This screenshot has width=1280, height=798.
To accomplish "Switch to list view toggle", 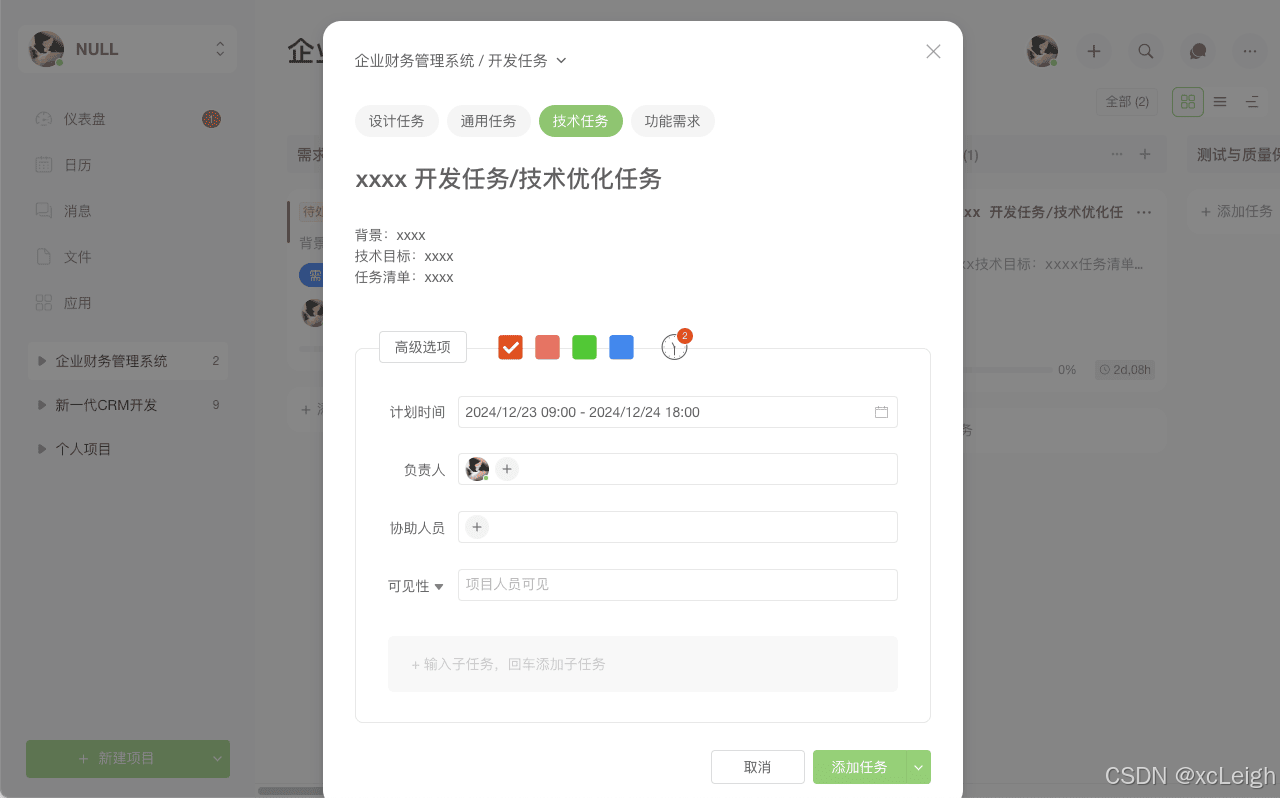I will coord(1219,102).
